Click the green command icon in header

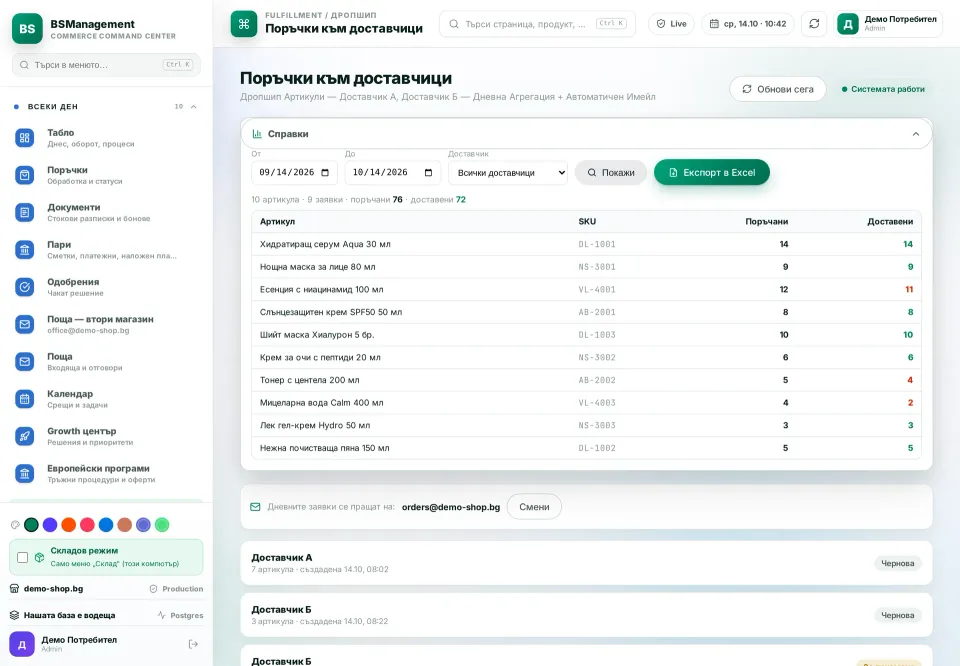(244, 24)
